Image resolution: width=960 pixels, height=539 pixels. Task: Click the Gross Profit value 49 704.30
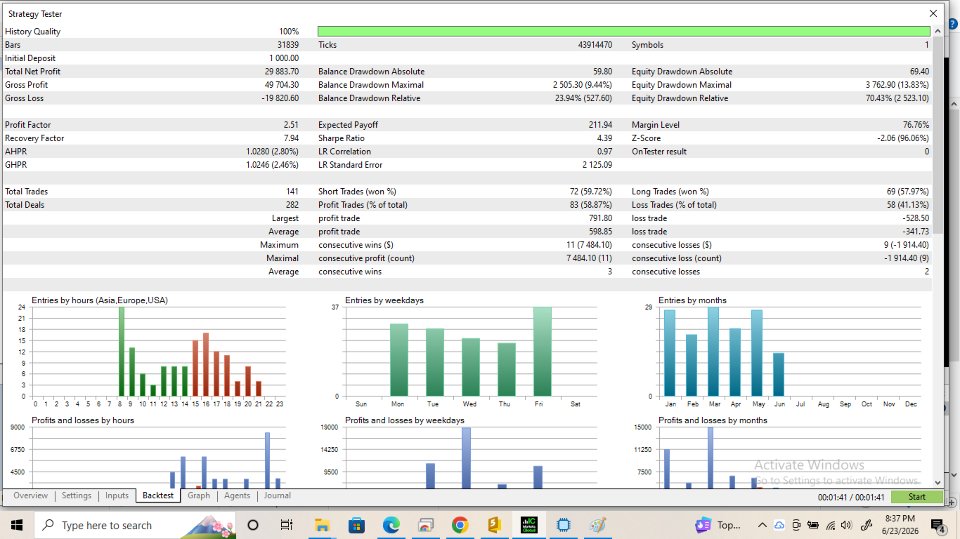point(282,85)
